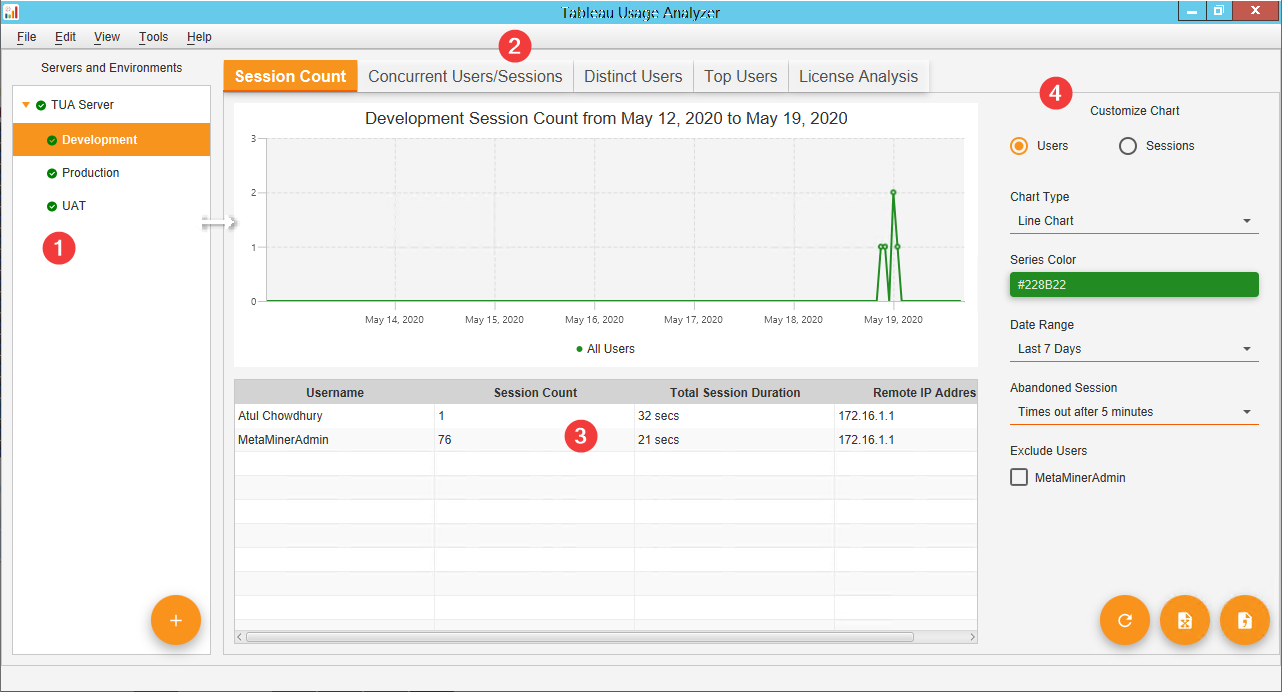Collapse the TUA Server tree node arrow
This screenshot has height=692, width=1282.
coord(26,105)
